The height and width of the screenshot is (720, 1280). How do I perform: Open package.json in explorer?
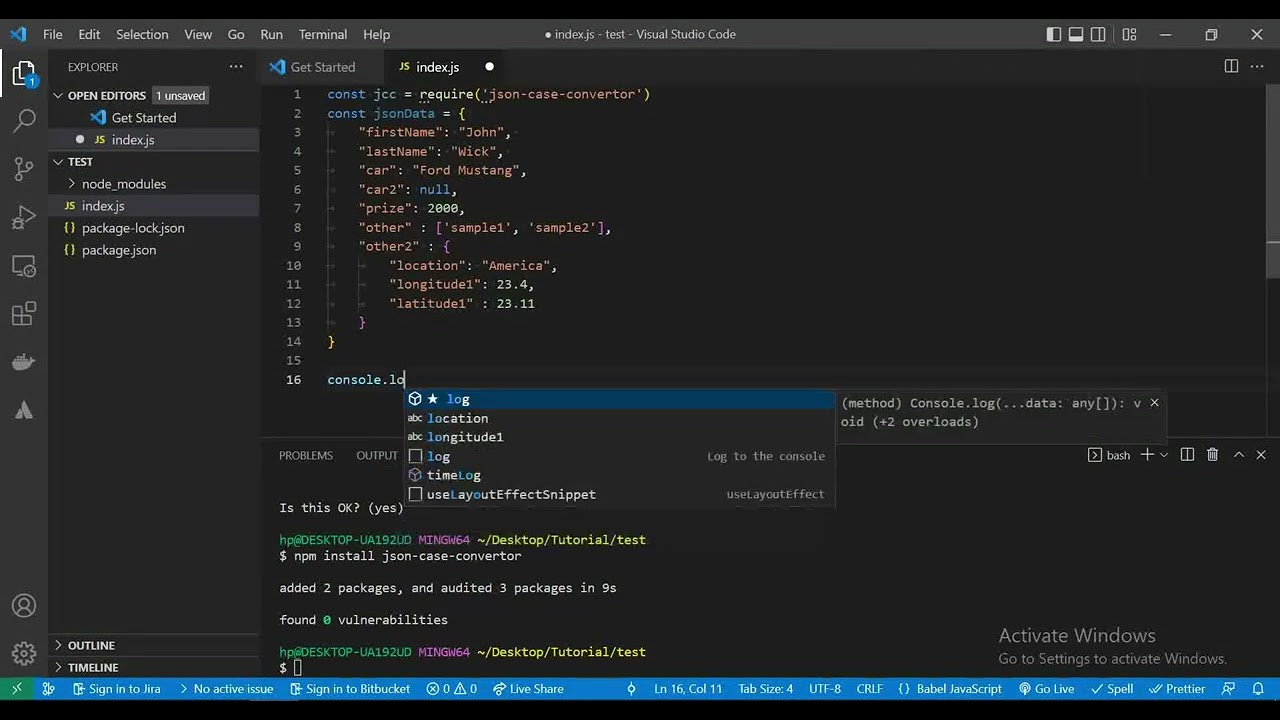pyautogui.click(x=119, y=250)
